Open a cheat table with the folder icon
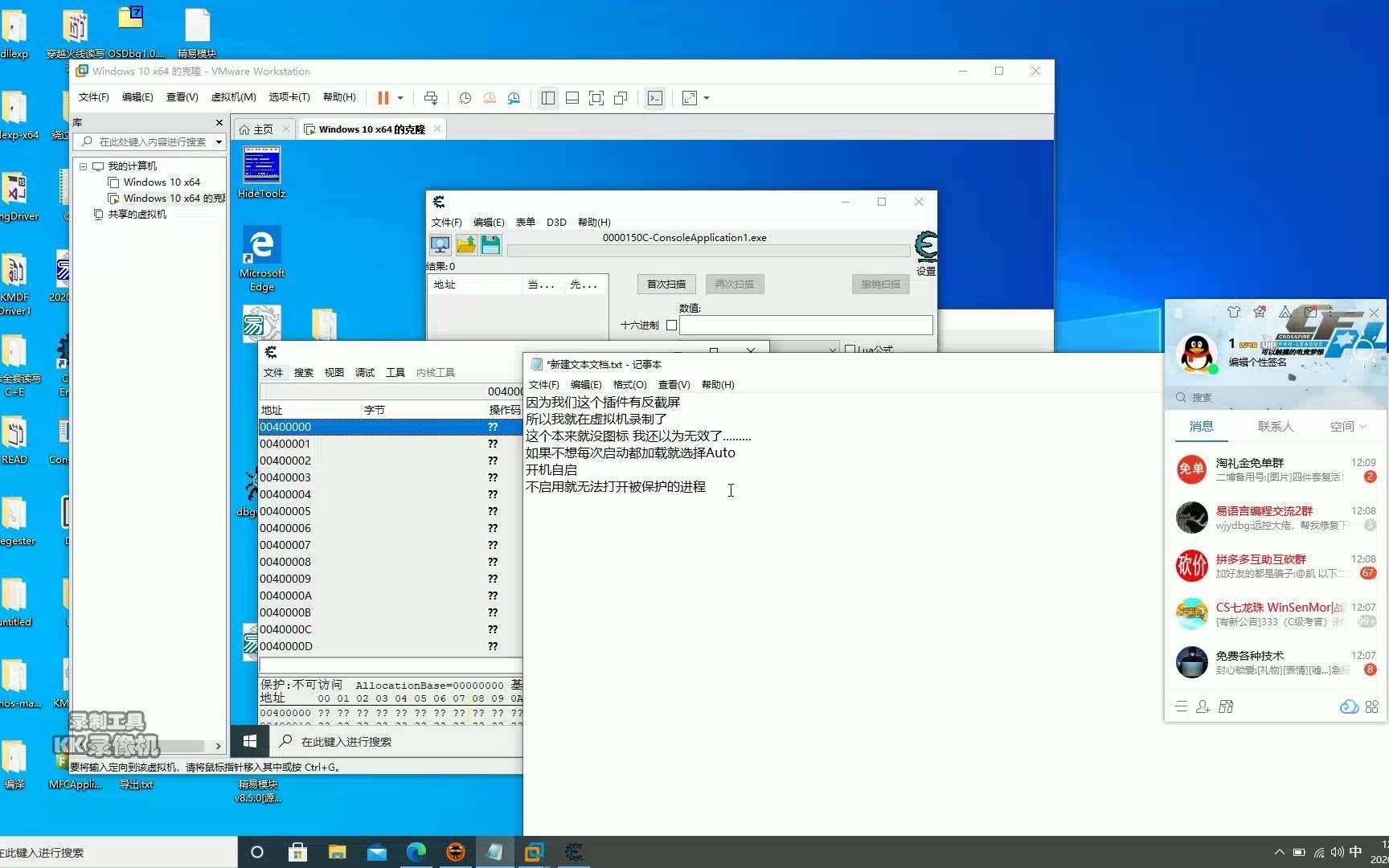The height and width of the screenshot is (868, 1389). [x=465, y=245]
